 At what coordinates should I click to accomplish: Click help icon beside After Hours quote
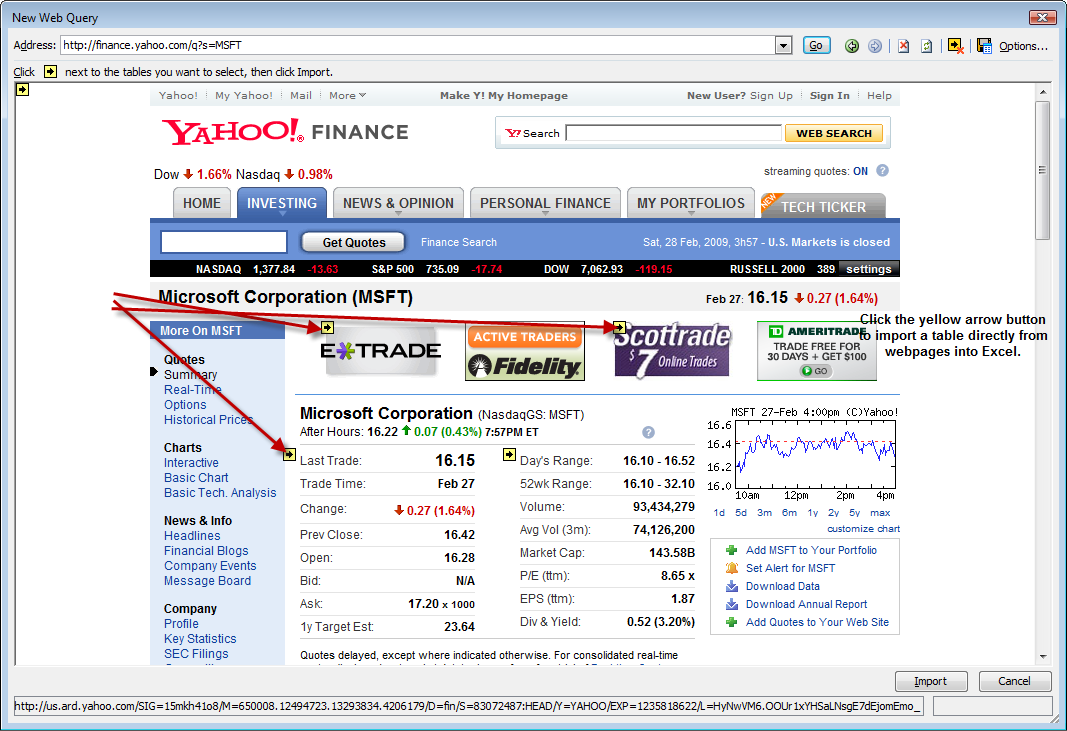pyautogui.click(x=649, y=432)
